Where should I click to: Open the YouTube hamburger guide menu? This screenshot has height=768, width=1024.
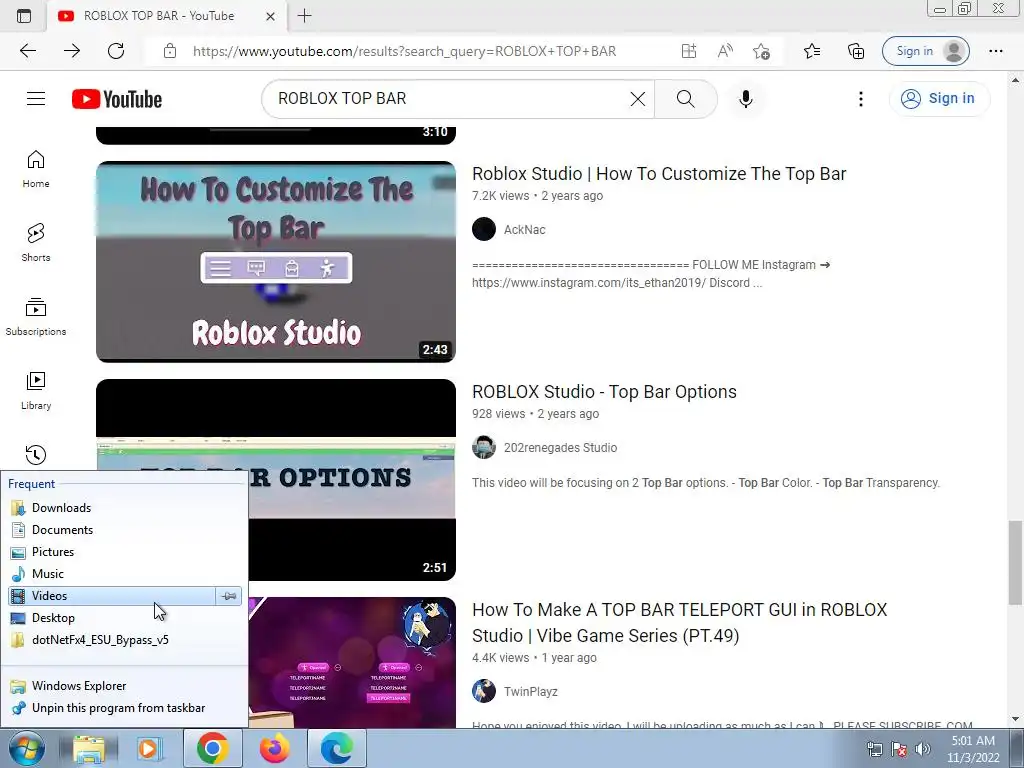click(36, 99)
